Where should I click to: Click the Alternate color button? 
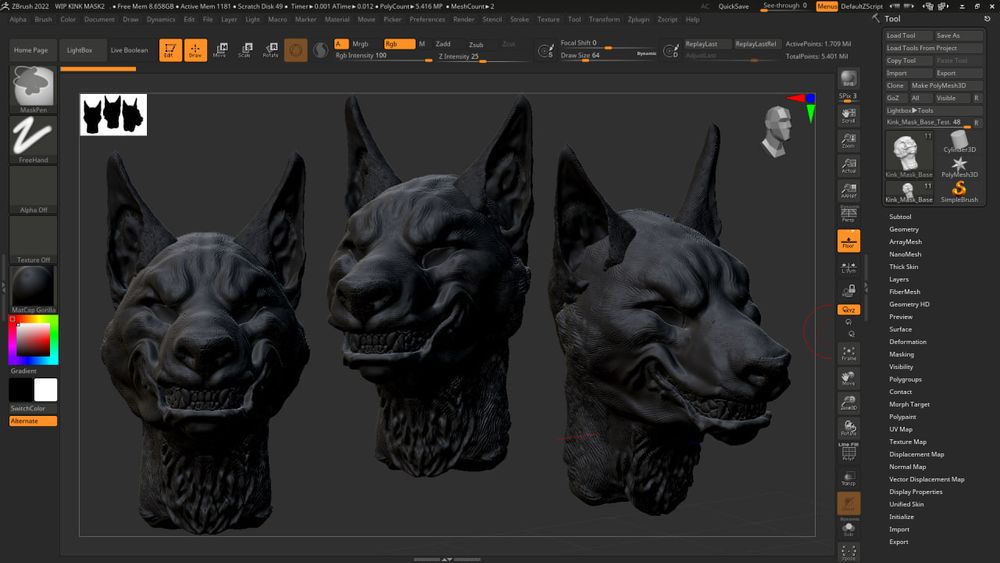tap(33, 421)
